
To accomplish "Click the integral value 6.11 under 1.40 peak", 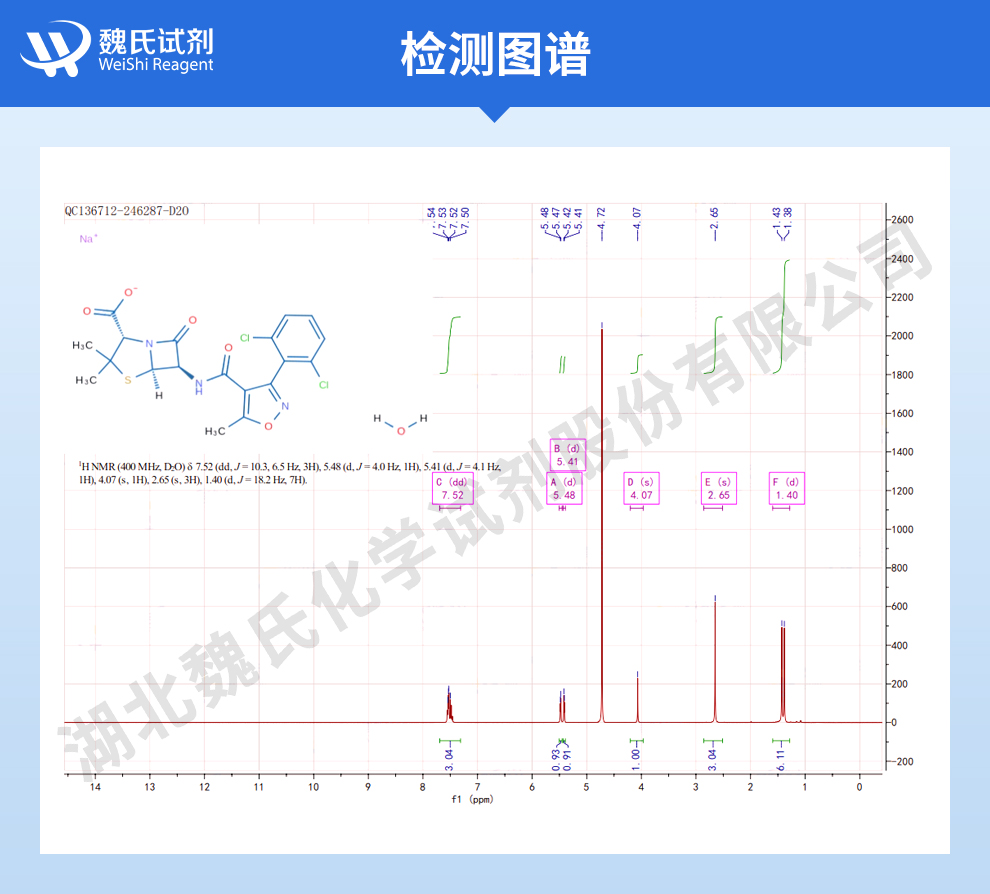I will 781,760.
